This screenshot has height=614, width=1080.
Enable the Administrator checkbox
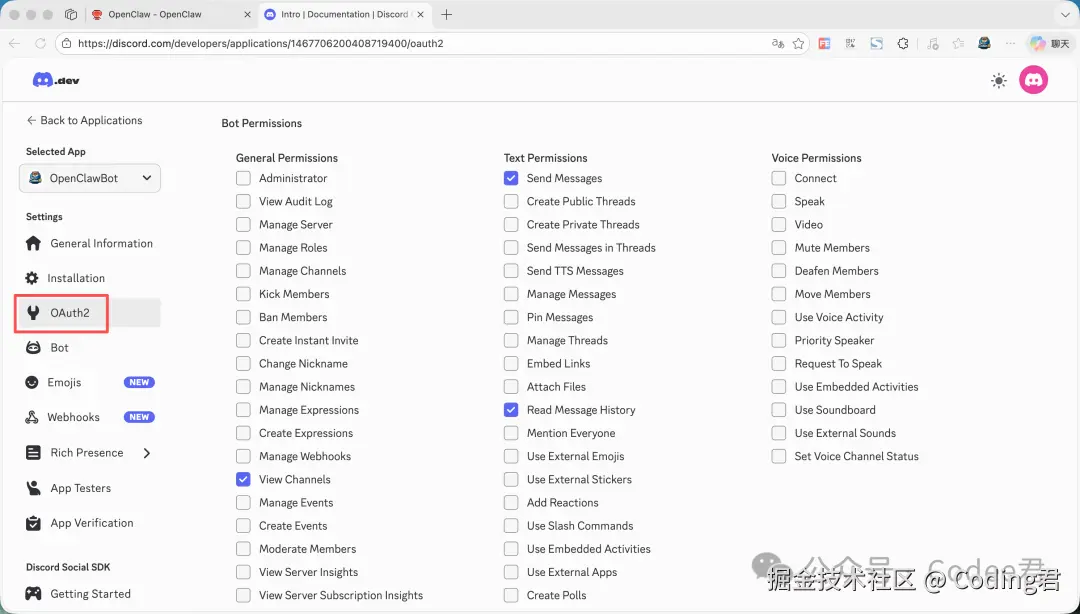243,178
